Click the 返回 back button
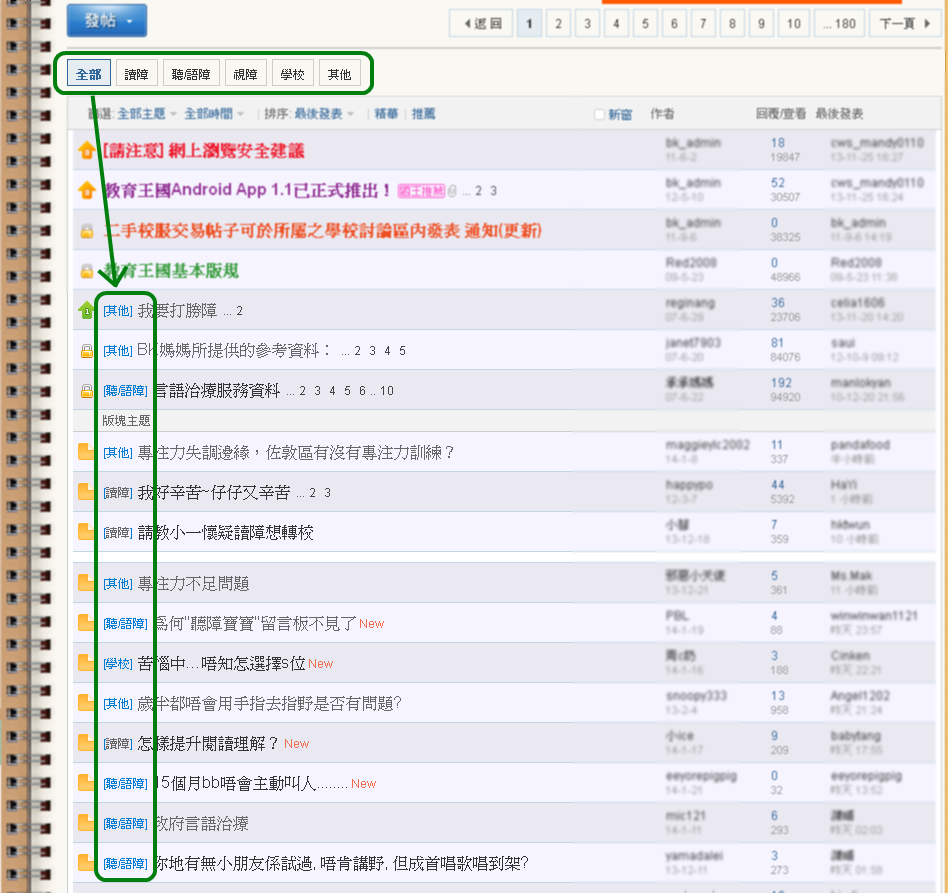Image resolution: width=948 pixels, height=893 pixels. [482, 23]
